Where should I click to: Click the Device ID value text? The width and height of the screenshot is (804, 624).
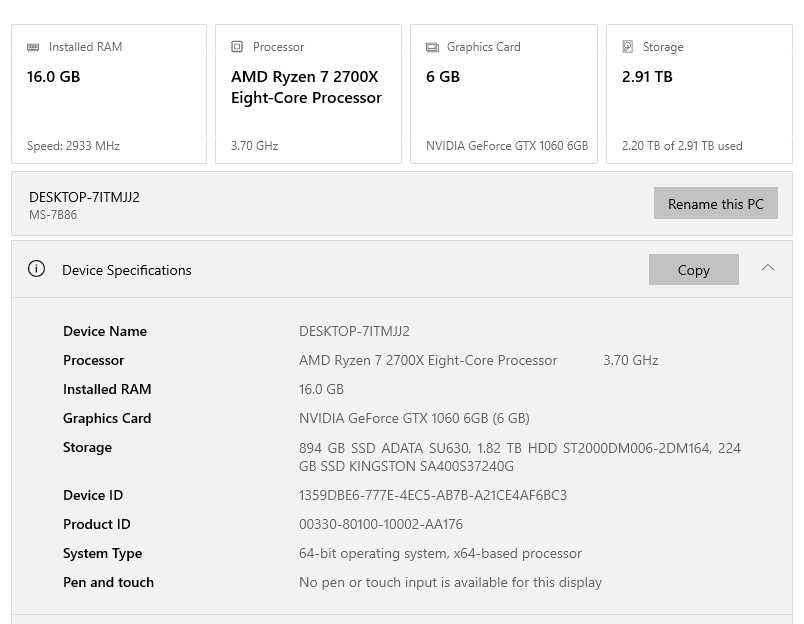(x=433, y=495)
